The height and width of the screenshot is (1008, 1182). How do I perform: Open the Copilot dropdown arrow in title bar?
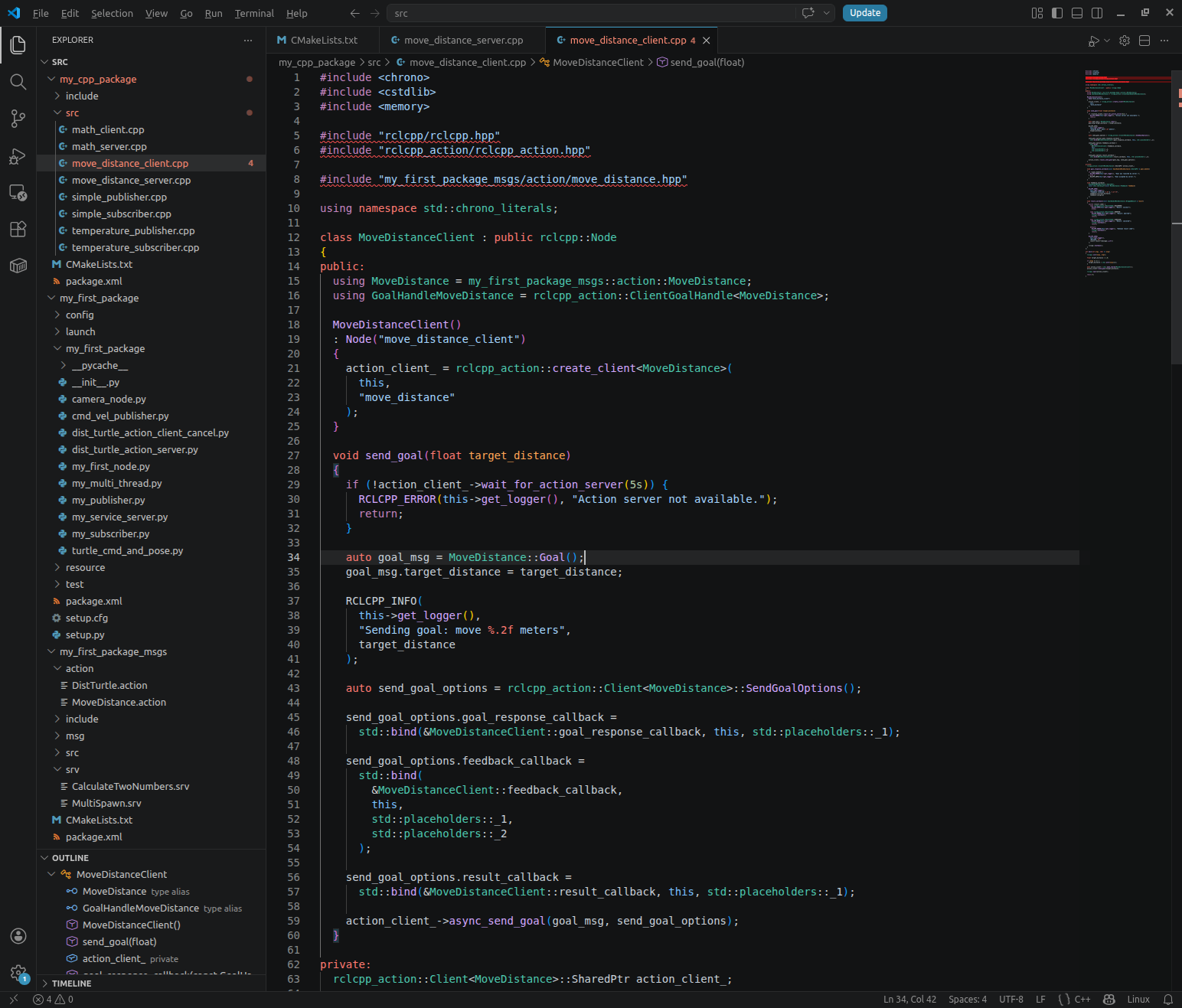(827, 13)
